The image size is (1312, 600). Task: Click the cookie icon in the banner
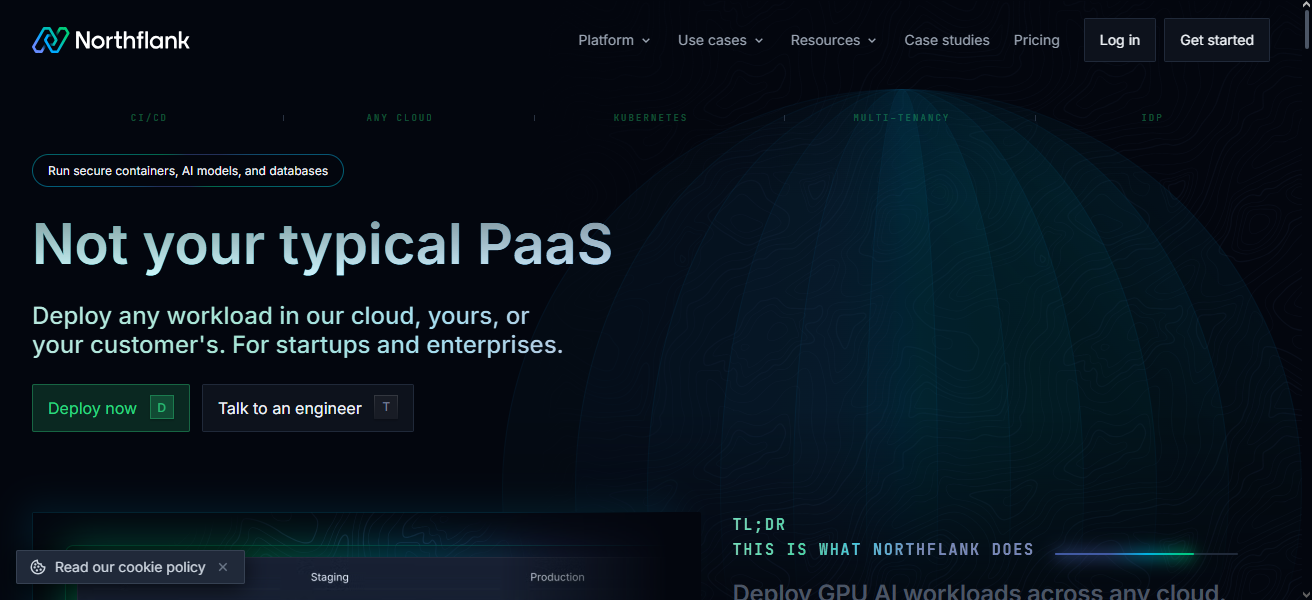[38, 567]
